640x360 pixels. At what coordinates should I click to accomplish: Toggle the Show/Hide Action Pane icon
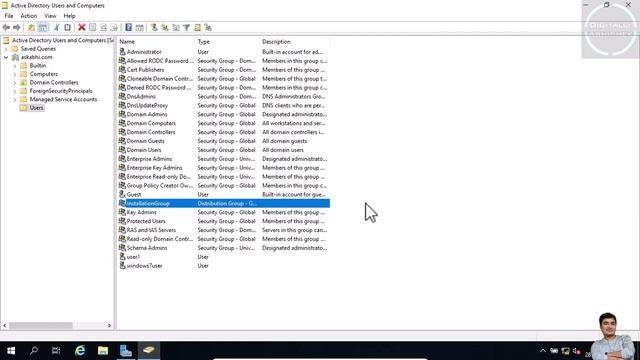coord(140,27)
